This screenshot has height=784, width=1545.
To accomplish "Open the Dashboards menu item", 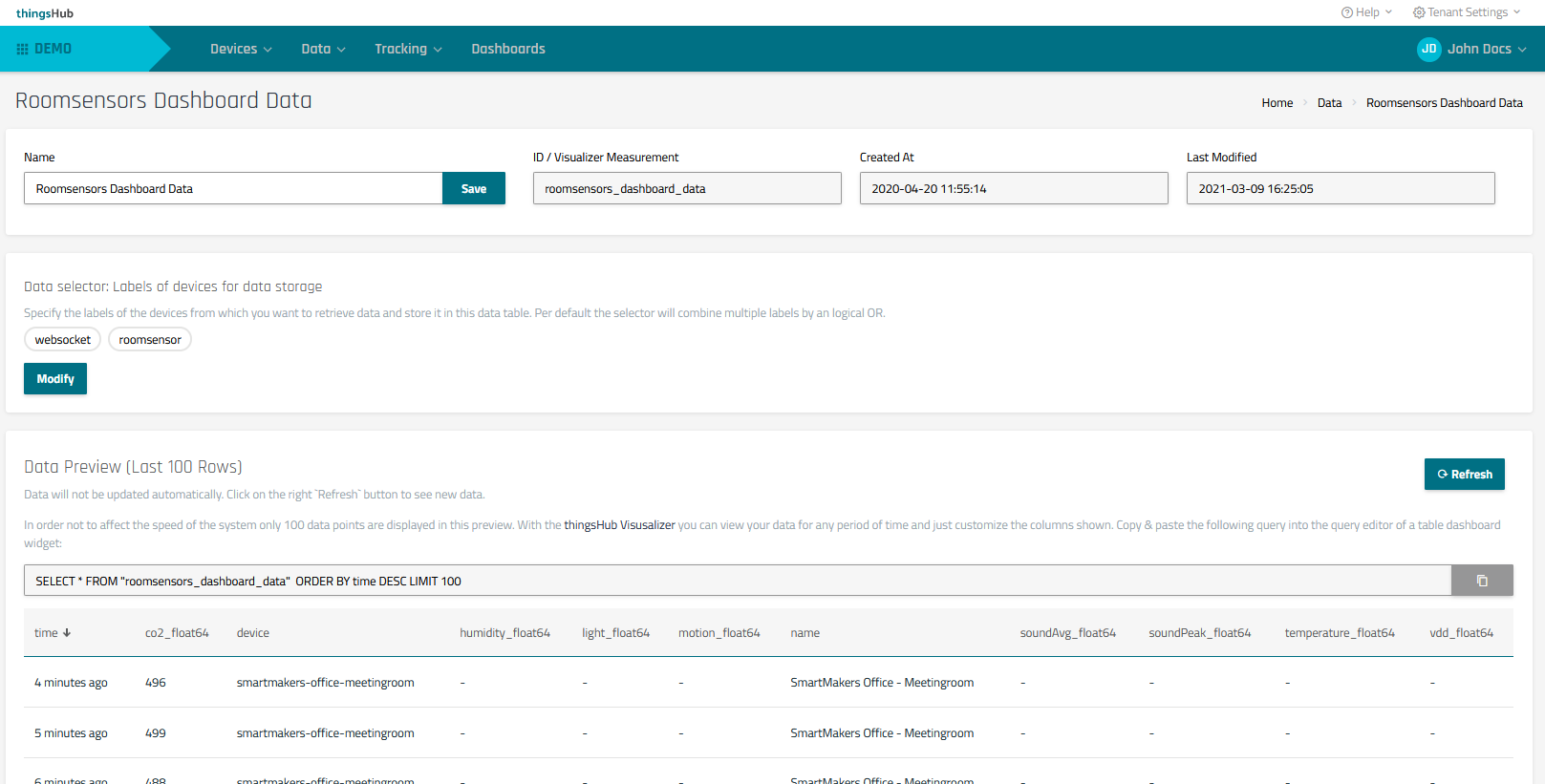I will click(x=508, y=49).
